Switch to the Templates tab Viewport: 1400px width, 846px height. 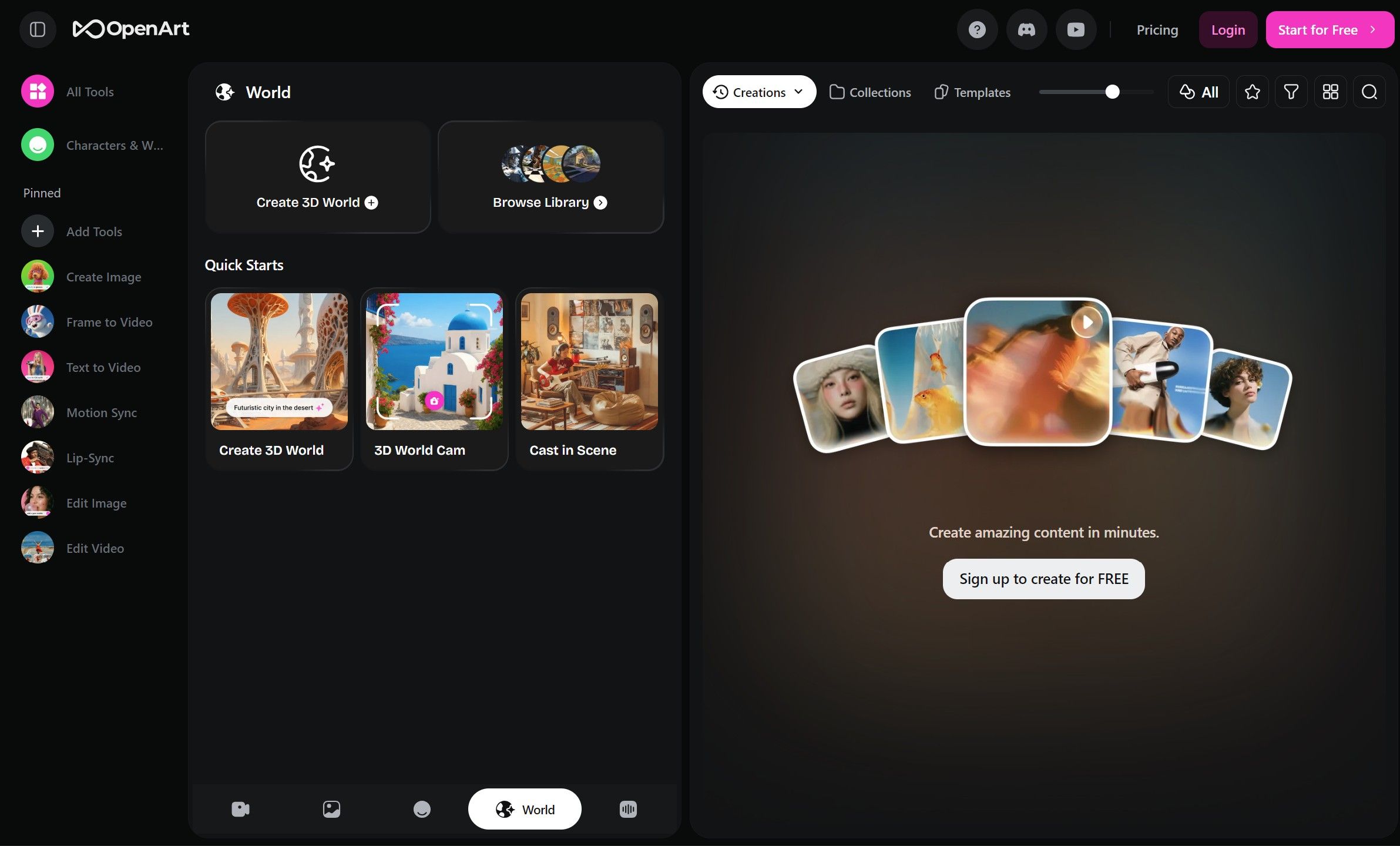(x=972, y=92)
